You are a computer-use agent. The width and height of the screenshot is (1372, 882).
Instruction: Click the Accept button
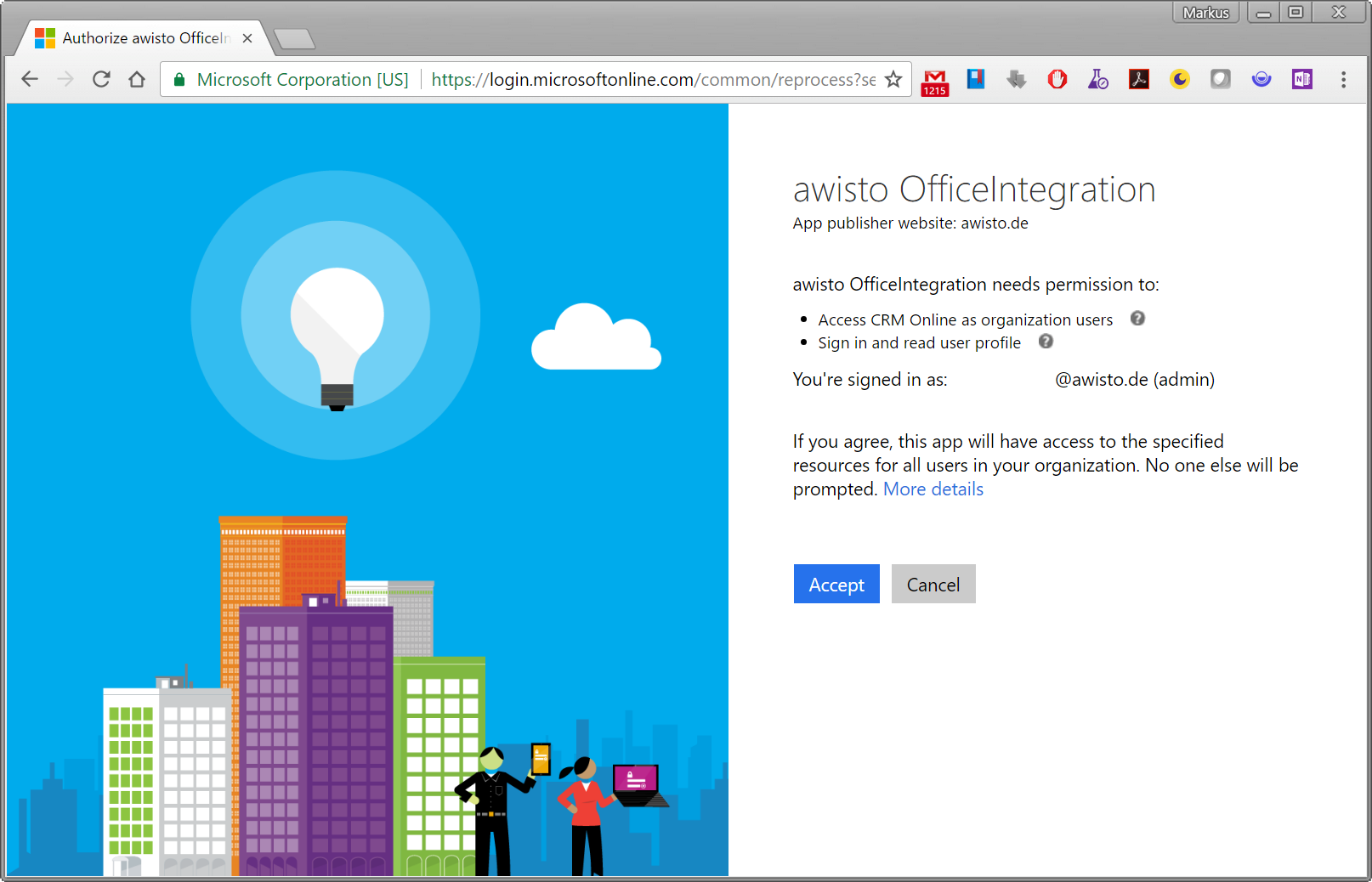click(836, 584)
